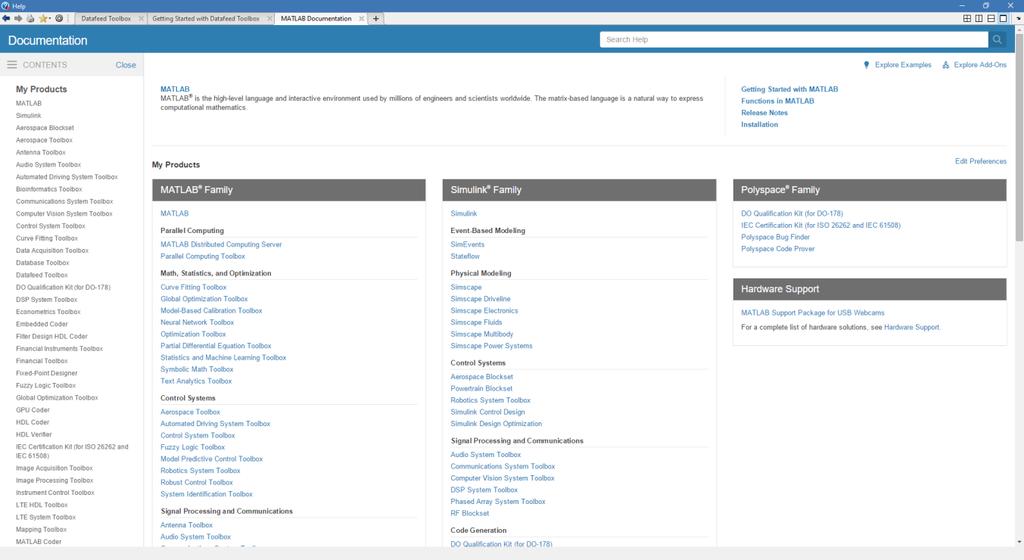
Task: Open Embedded Coder in the sidebar
Action: pyautogui.click(x=42, y=324)
